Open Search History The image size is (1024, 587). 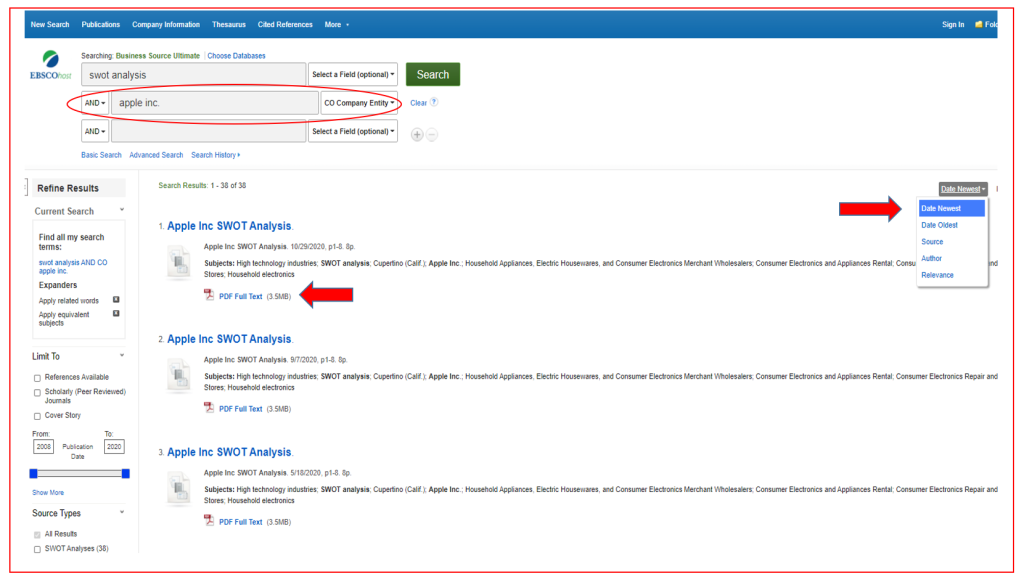[x=216, y=155]
